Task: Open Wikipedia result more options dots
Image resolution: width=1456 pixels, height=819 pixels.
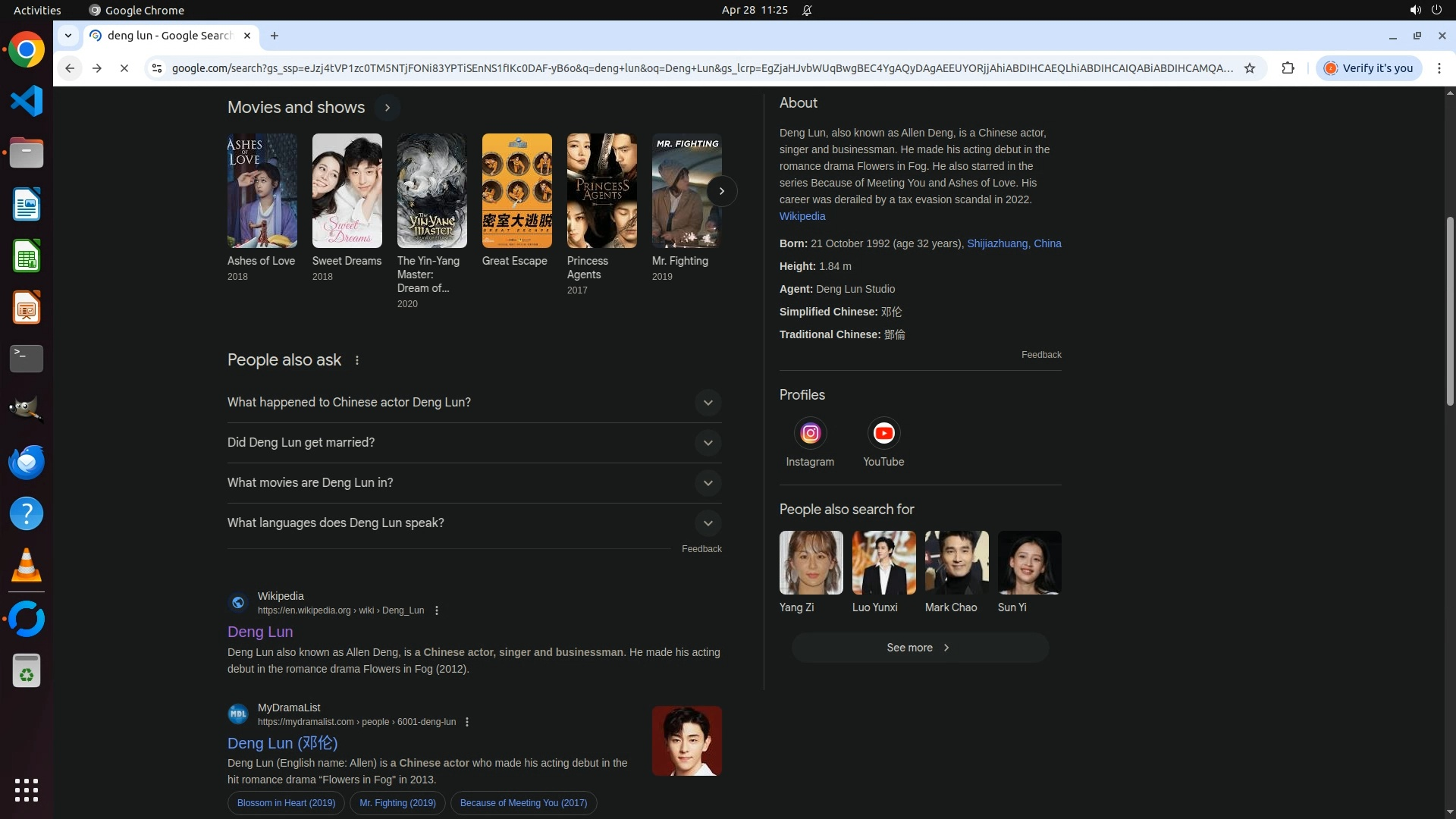Action: 437,610
